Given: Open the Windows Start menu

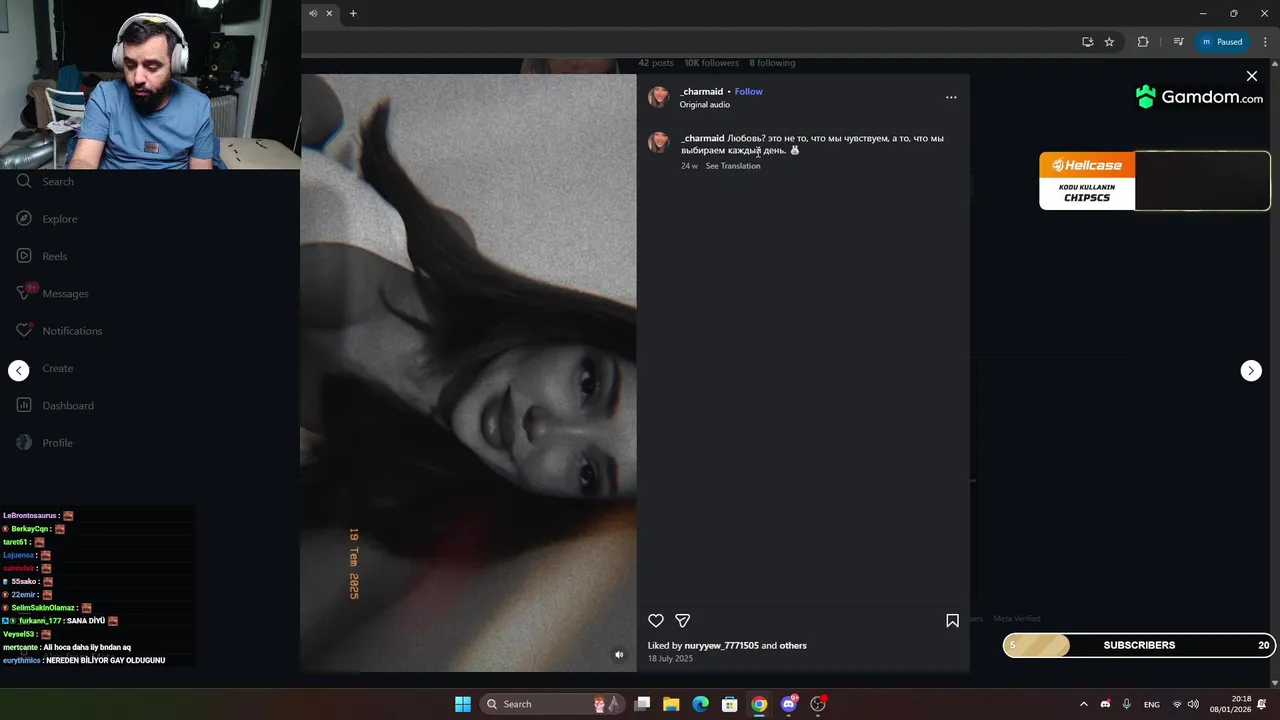Looking at the screenshot, I should [x=463, y=704].
